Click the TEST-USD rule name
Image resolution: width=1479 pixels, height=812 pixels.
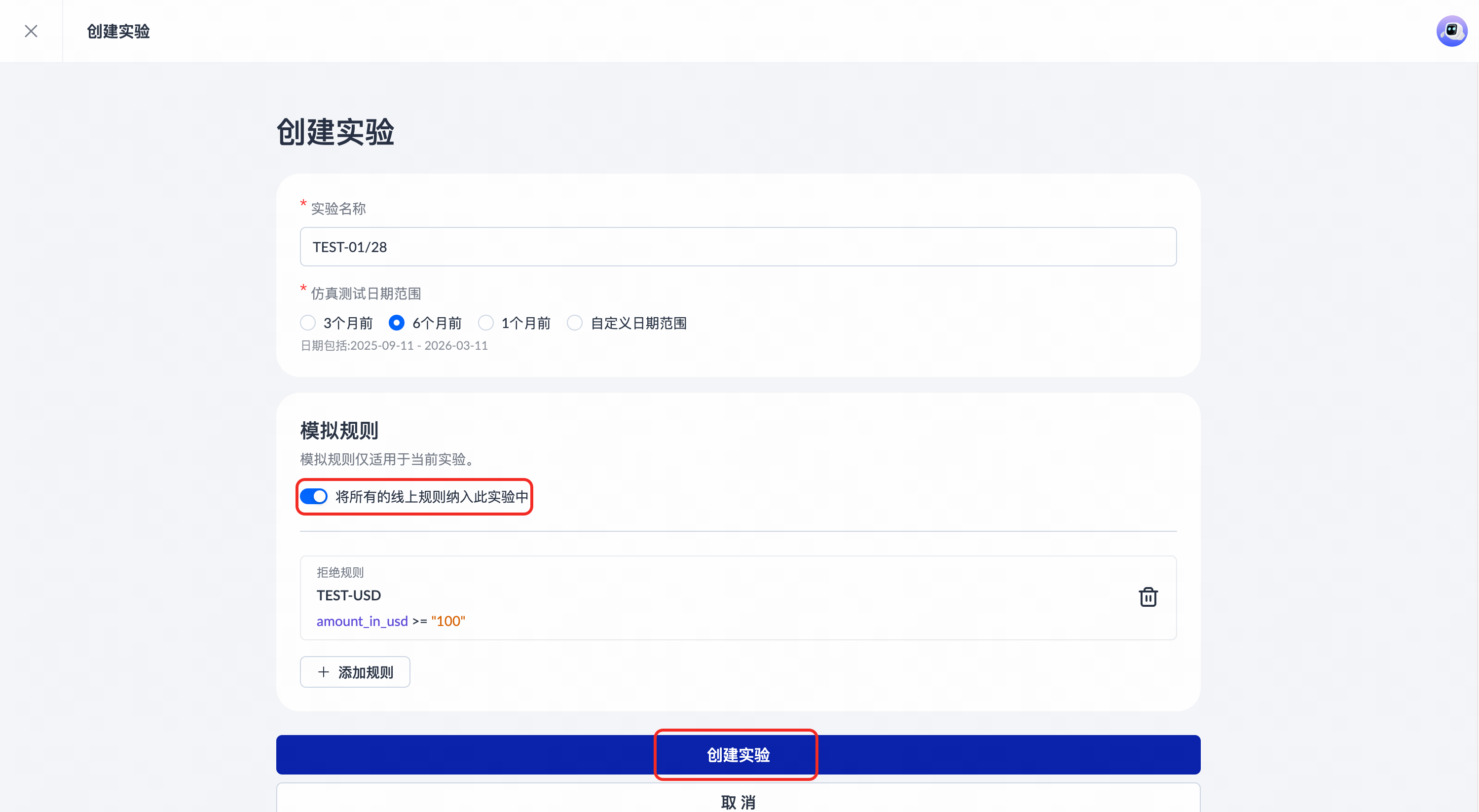pyautogui.click(x=348, y=595)
